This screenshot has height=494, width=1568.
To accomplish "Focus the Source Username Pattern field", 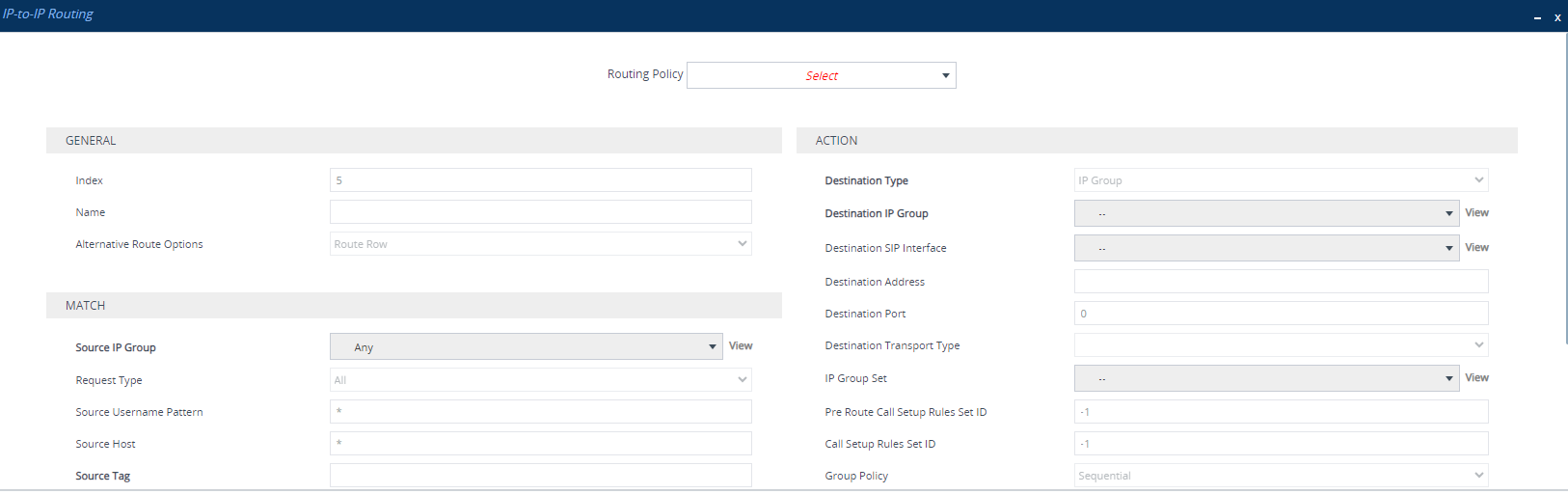I will click(x=540, y=412).
